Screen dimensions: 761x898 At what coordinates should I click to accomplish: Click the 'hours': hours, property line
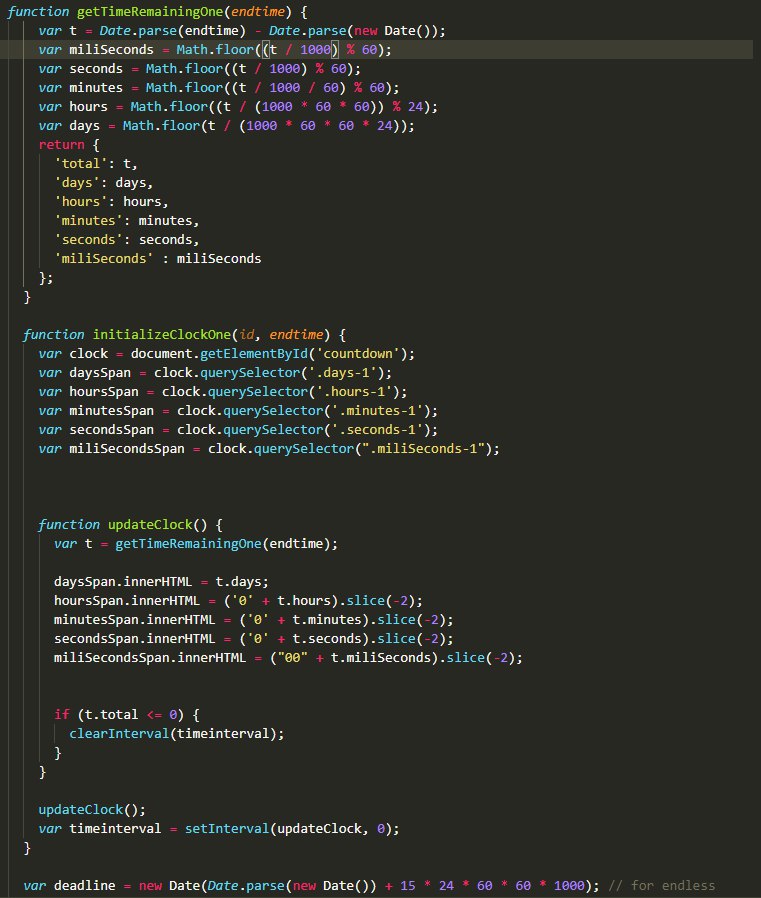click(x=111, y=201)
